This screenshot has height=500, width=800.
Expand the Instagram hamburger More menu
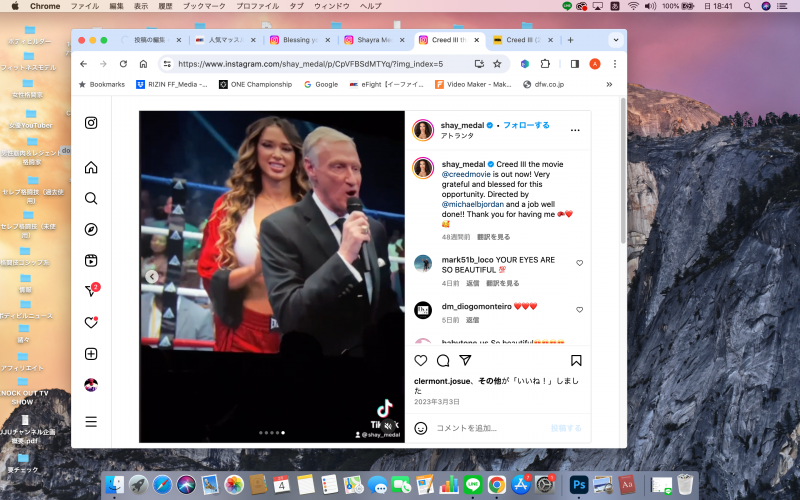91,421
